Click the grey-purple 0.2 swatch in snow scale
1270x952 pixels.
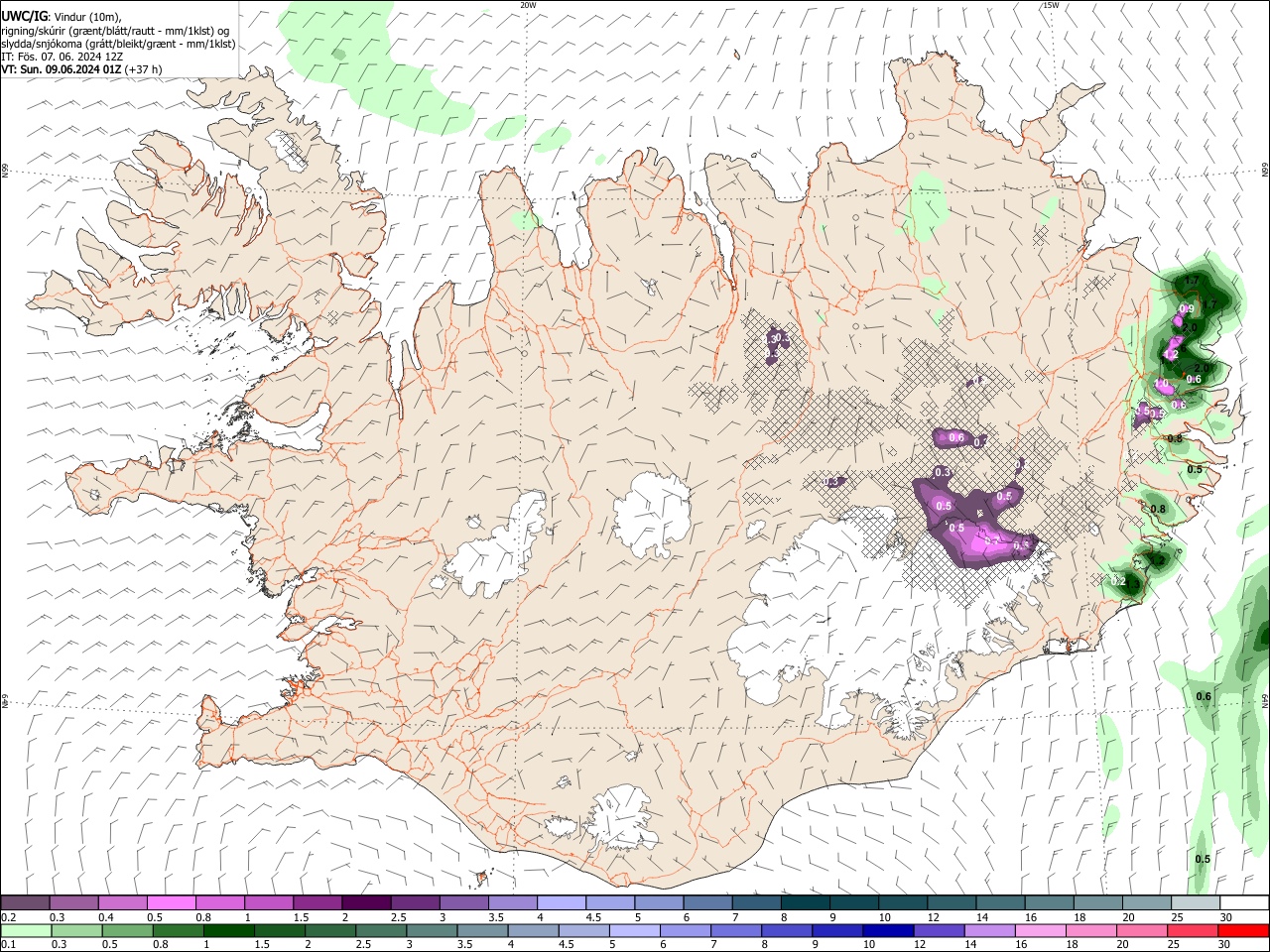25,903
